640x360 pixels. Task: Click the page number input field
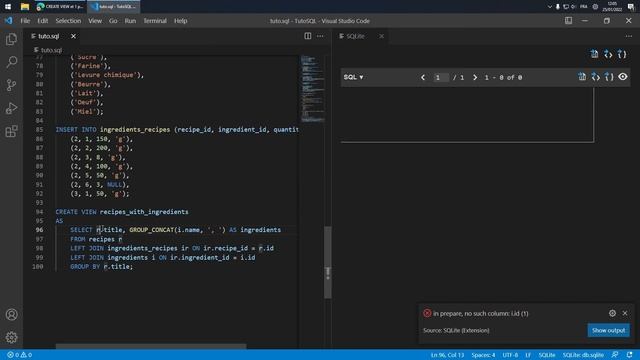tap(441, 77)
